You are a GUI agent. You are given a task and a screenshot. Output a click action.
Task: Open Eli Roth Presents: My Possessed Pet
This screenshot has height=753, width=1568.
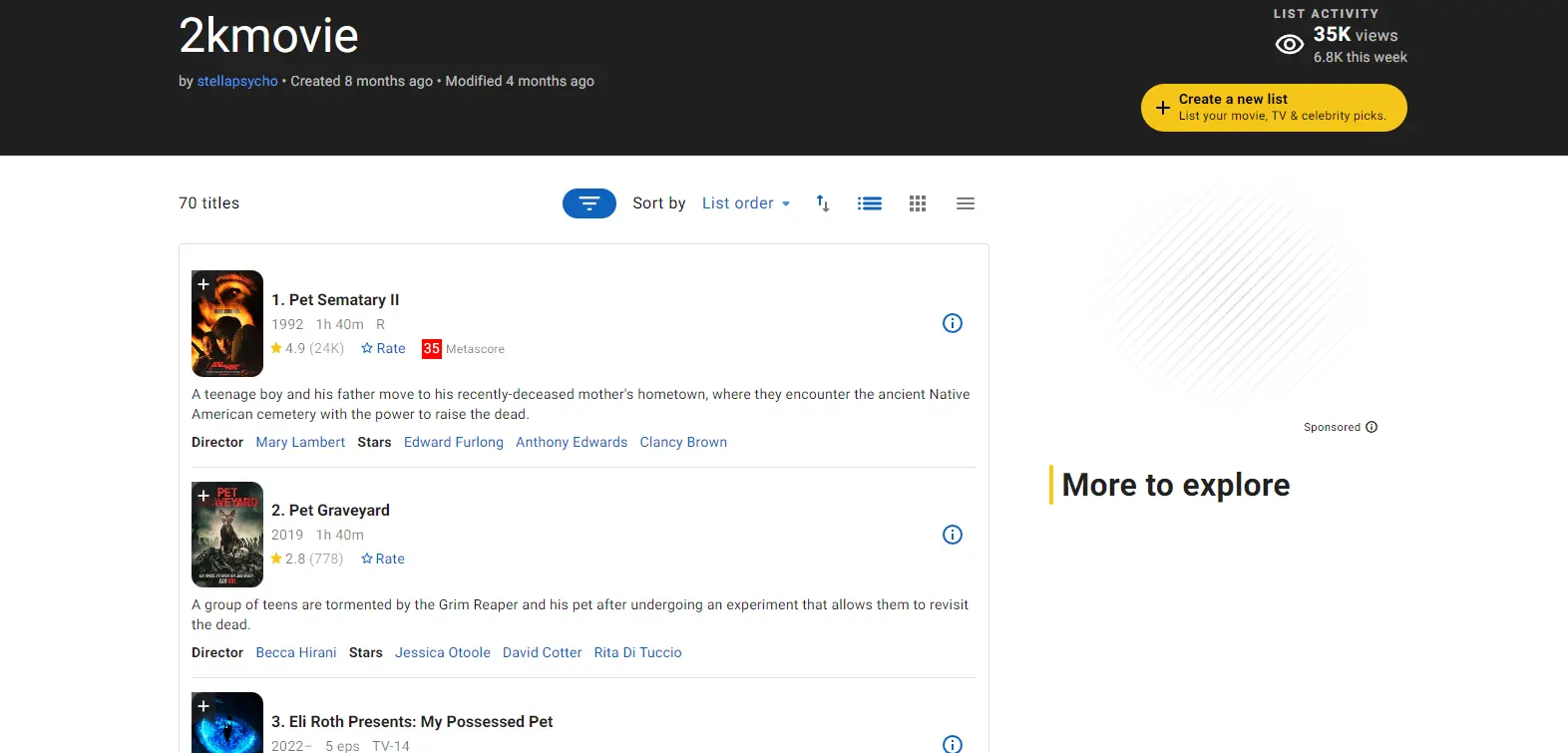[x=412, y=722]
